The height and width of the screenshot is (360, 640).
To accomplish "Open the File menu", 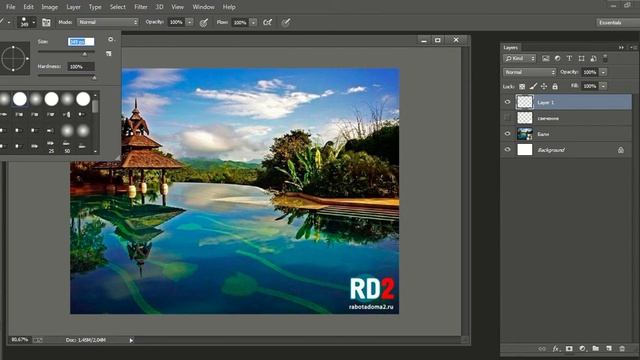I will coord(11,7).
